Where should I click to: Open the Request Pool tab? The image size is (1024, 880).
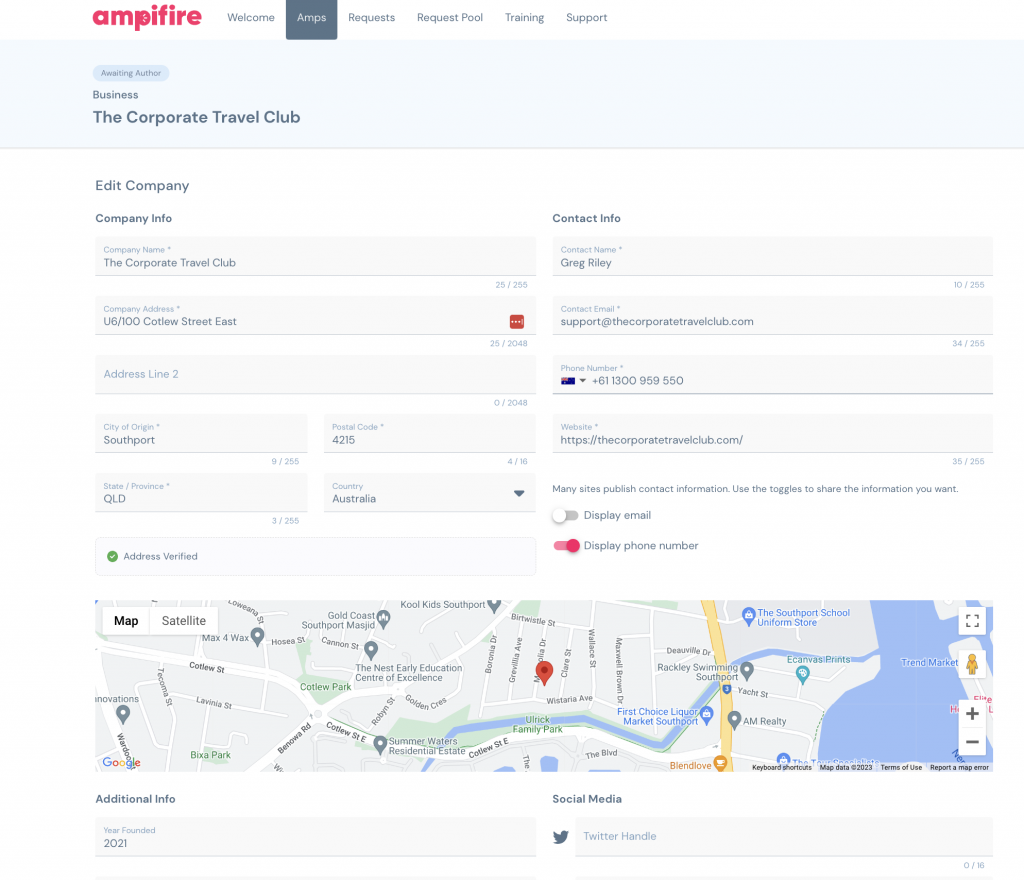point(450,18)
